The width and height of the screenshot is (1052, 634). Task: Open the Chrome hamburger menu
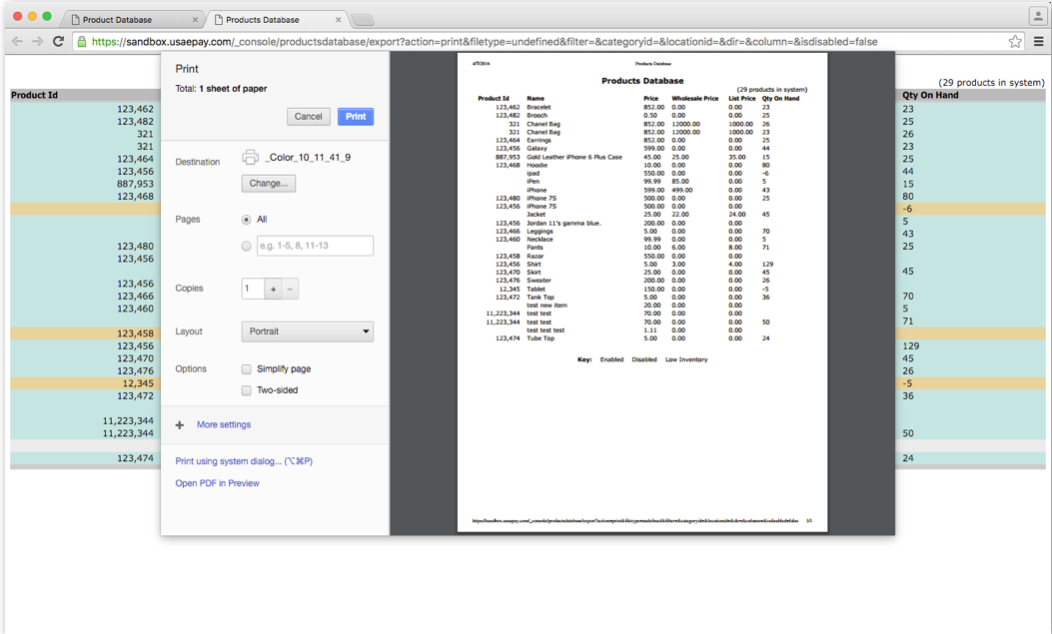pyautogui.click(x=1038, y=41)
